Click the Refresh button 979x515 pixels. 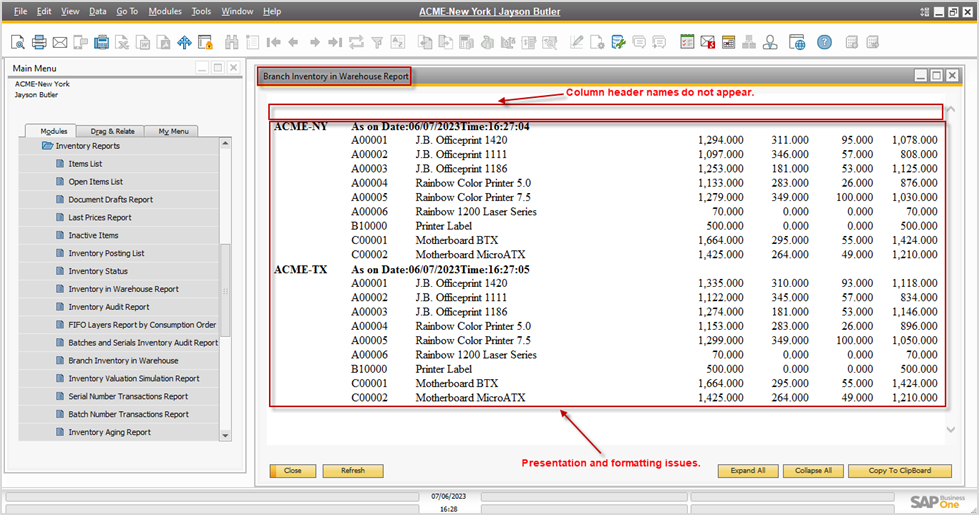coord(353,470)
